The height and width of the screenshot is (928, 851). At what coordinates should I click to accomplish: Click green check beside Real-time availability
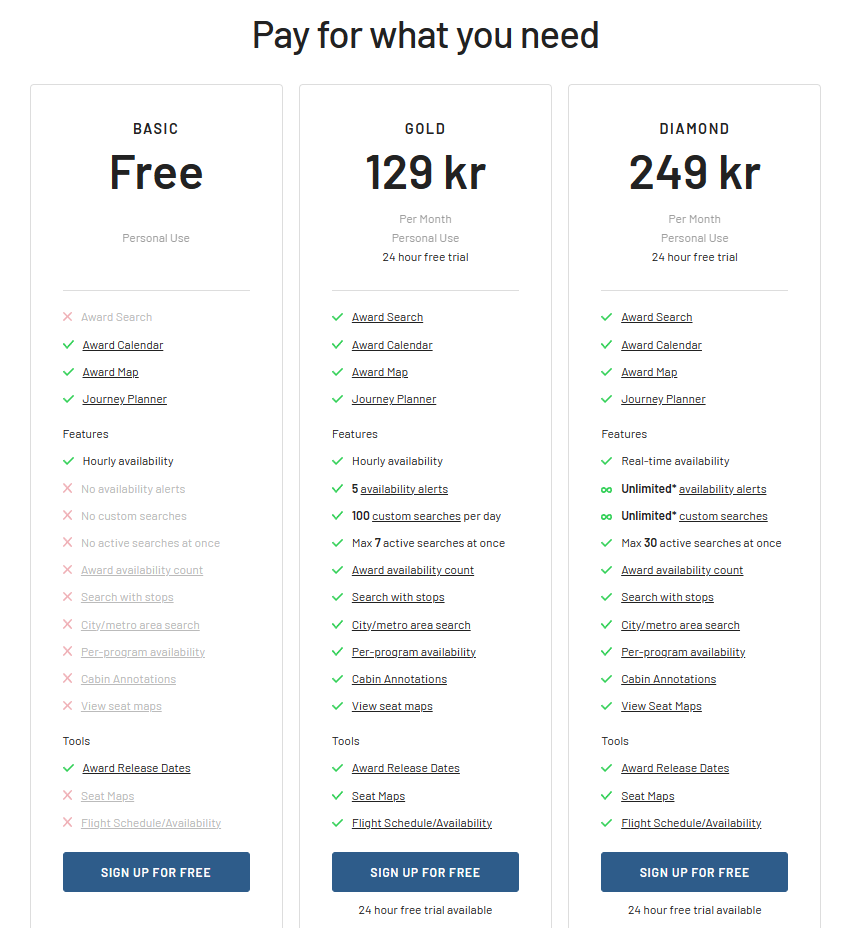coord(606,460)
